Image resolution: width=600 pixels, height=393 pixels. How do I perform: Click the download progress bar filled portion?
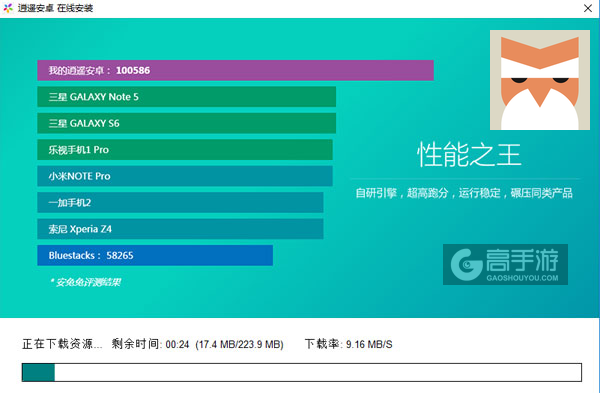[38, 372]
